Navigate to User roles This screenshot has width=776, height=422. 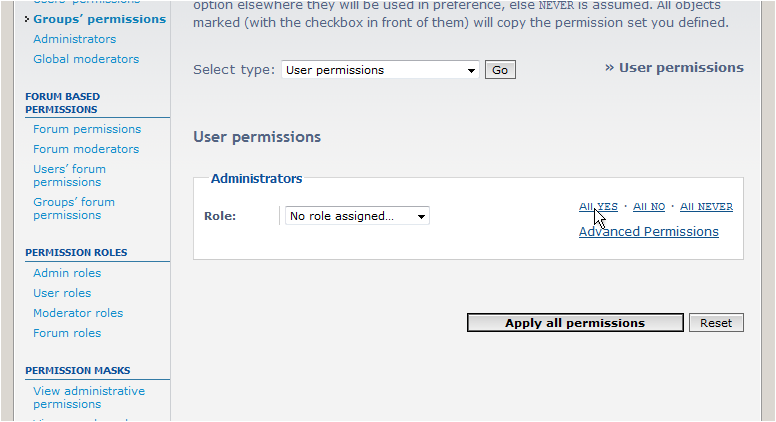(x=62, y=293)
